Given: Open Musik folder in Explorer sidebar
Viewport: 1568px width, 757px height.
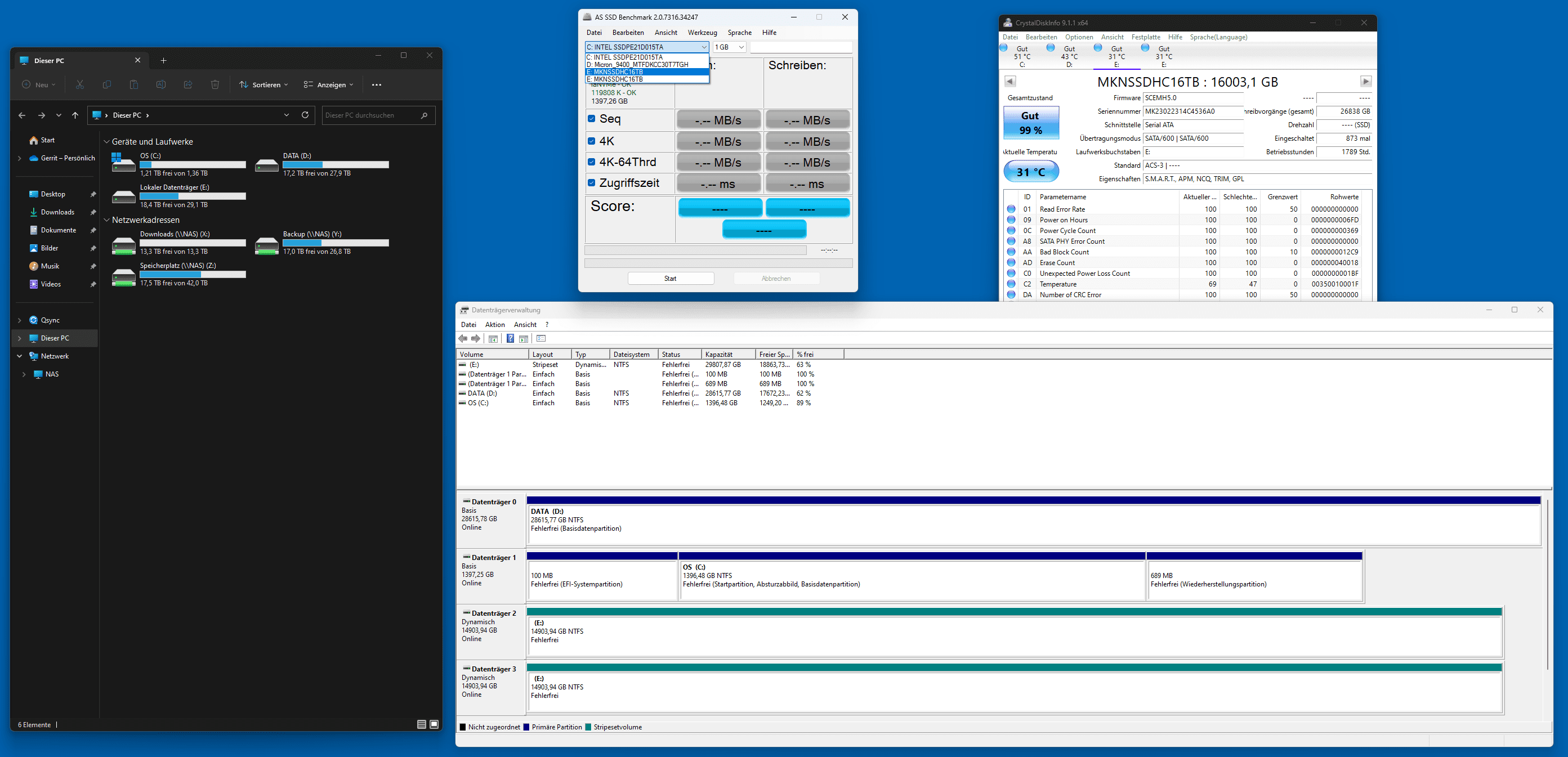Looking at the screenshot, I should pos(50,266).
